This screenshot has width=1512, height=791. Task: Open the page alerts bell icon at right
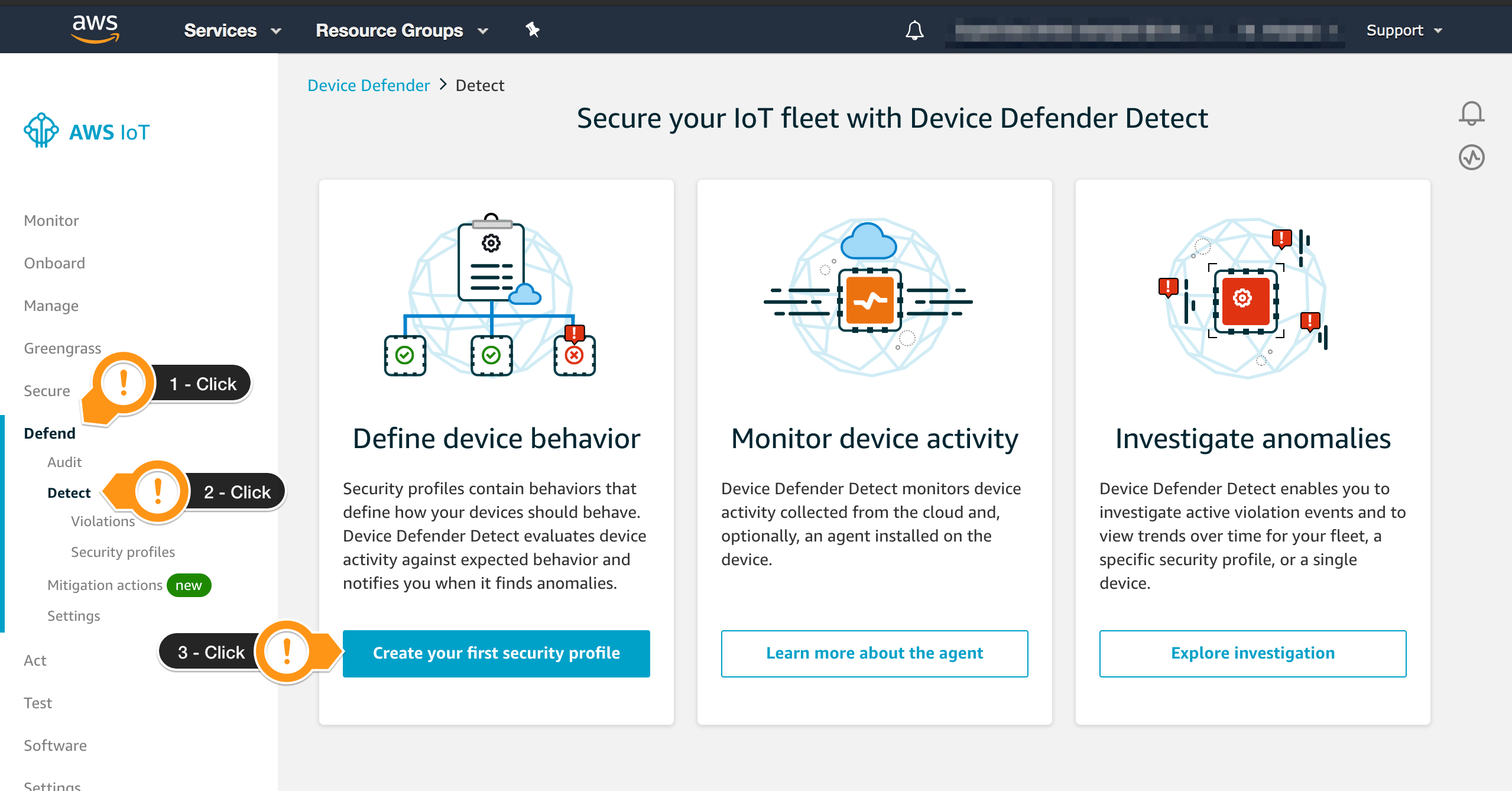(1471, 114)
